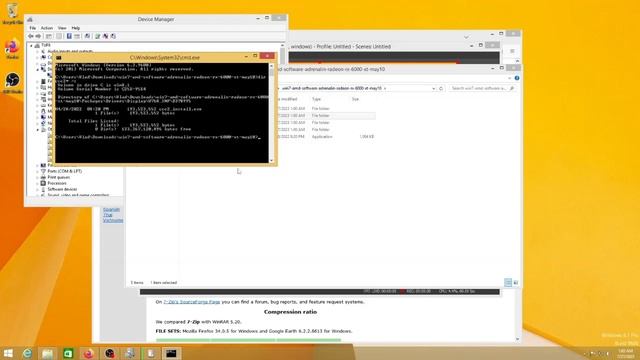Image resolution: width=640 pixels, height=360 pixels.
Task: Select Audio inputs and outputs tree item
Action: coord(70,51)
